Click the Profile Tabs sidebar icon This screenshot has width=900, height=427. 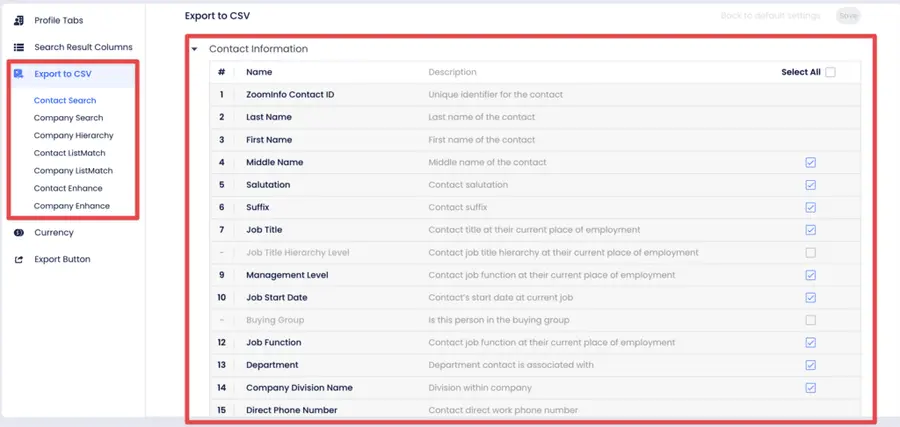(18, 20)
